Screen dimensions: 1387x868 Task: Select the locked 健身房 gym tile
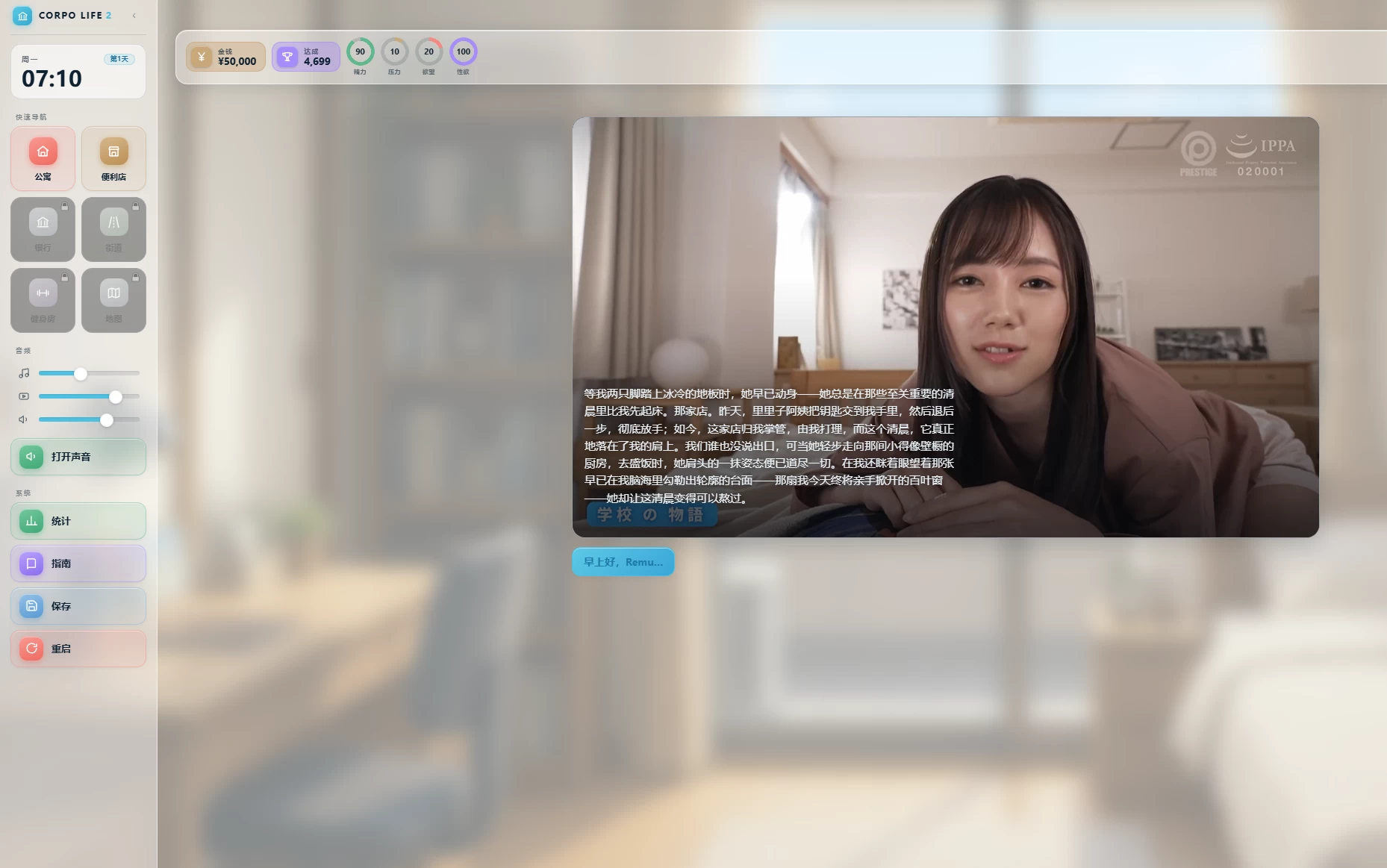pyautogui.click(x=43, y=300)
